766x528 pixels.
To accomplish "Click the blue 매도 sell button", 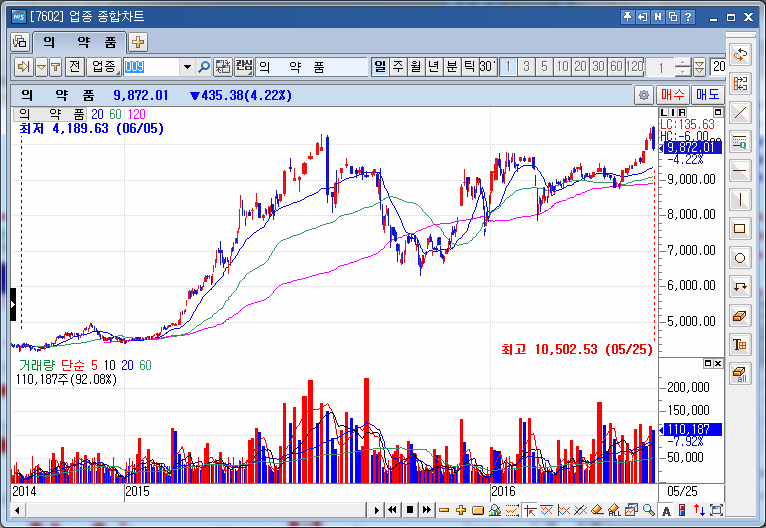I will point(708,95).
